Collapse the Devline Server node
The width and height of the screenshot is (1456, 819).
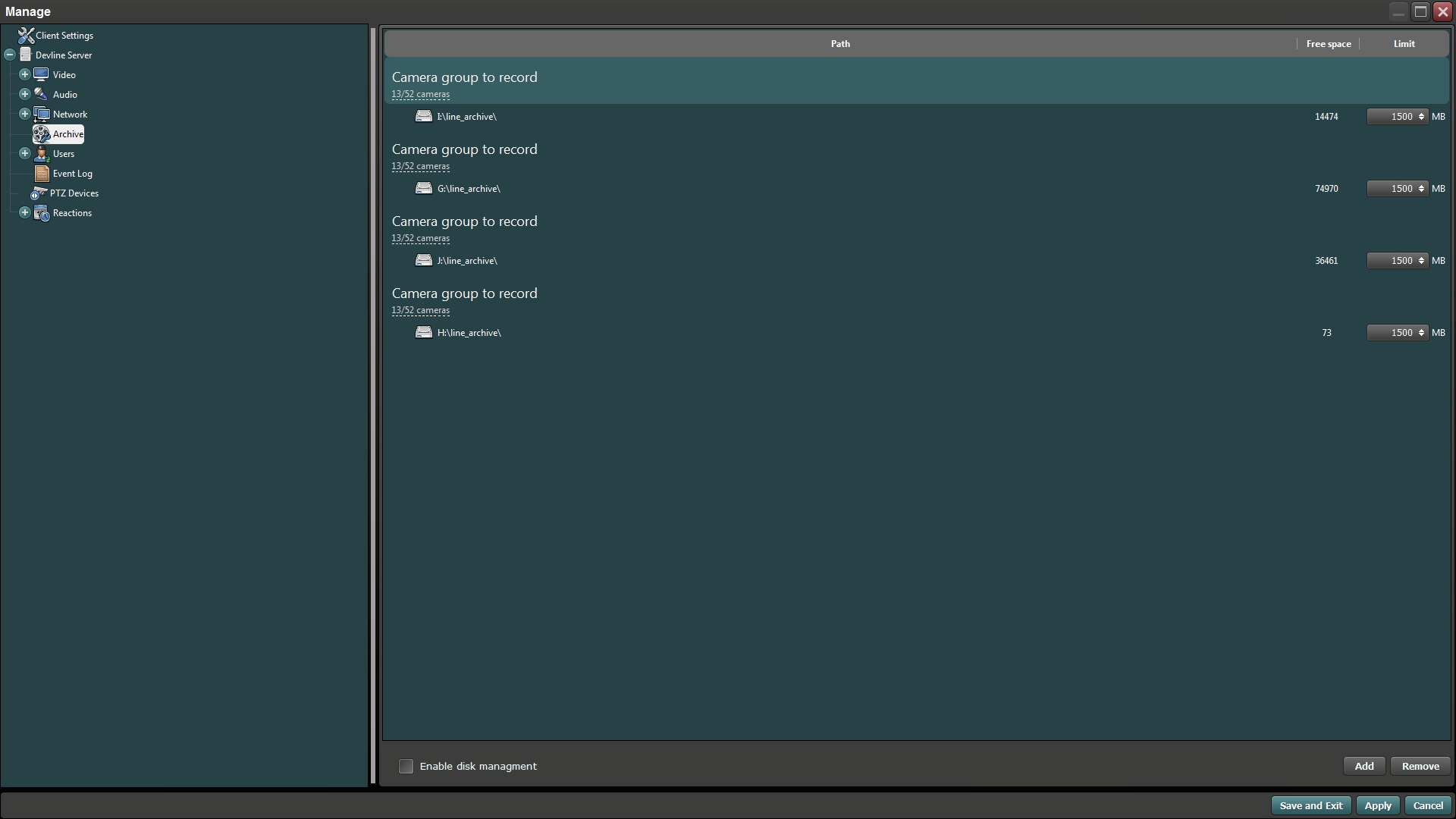(x=9, y=55)
